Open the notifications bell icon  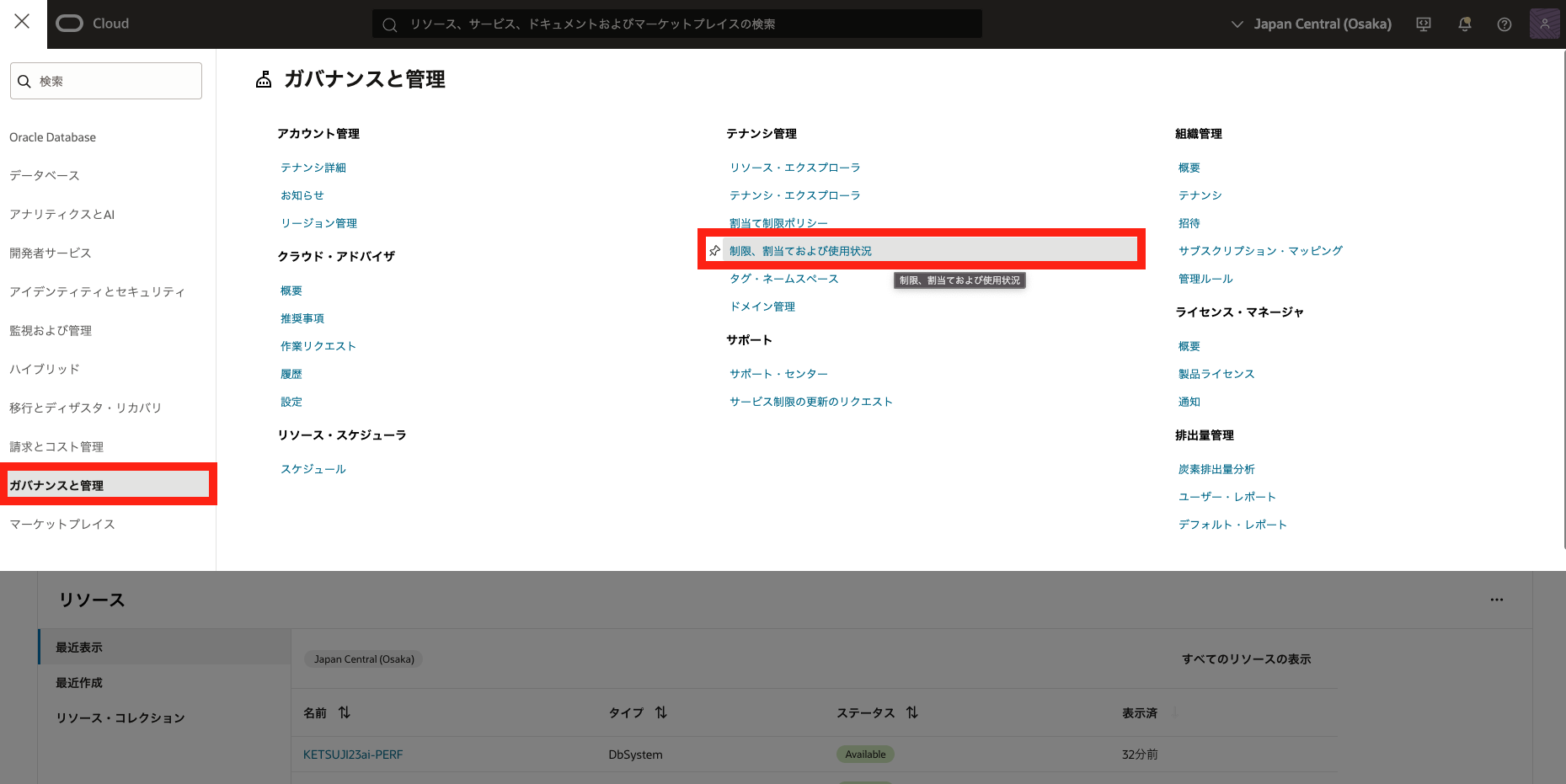click(x=1464, y=24)
